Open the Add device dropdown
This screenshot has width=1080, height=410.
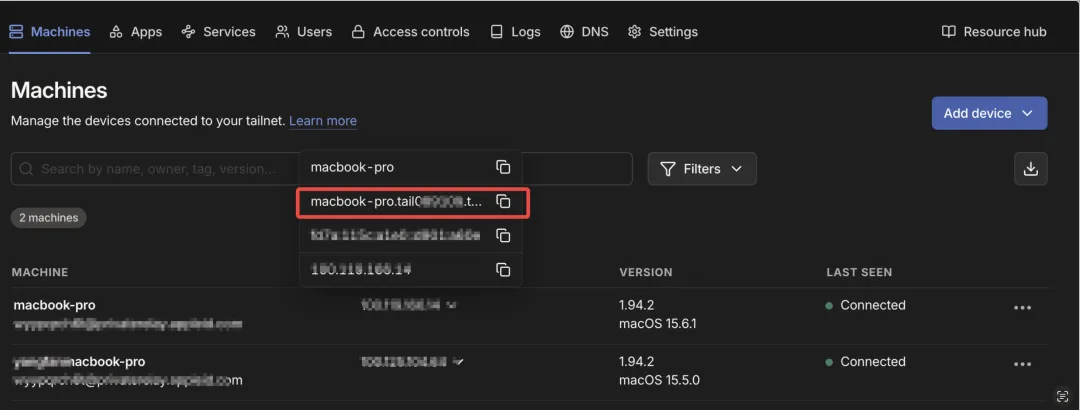(x=989, y=113)
